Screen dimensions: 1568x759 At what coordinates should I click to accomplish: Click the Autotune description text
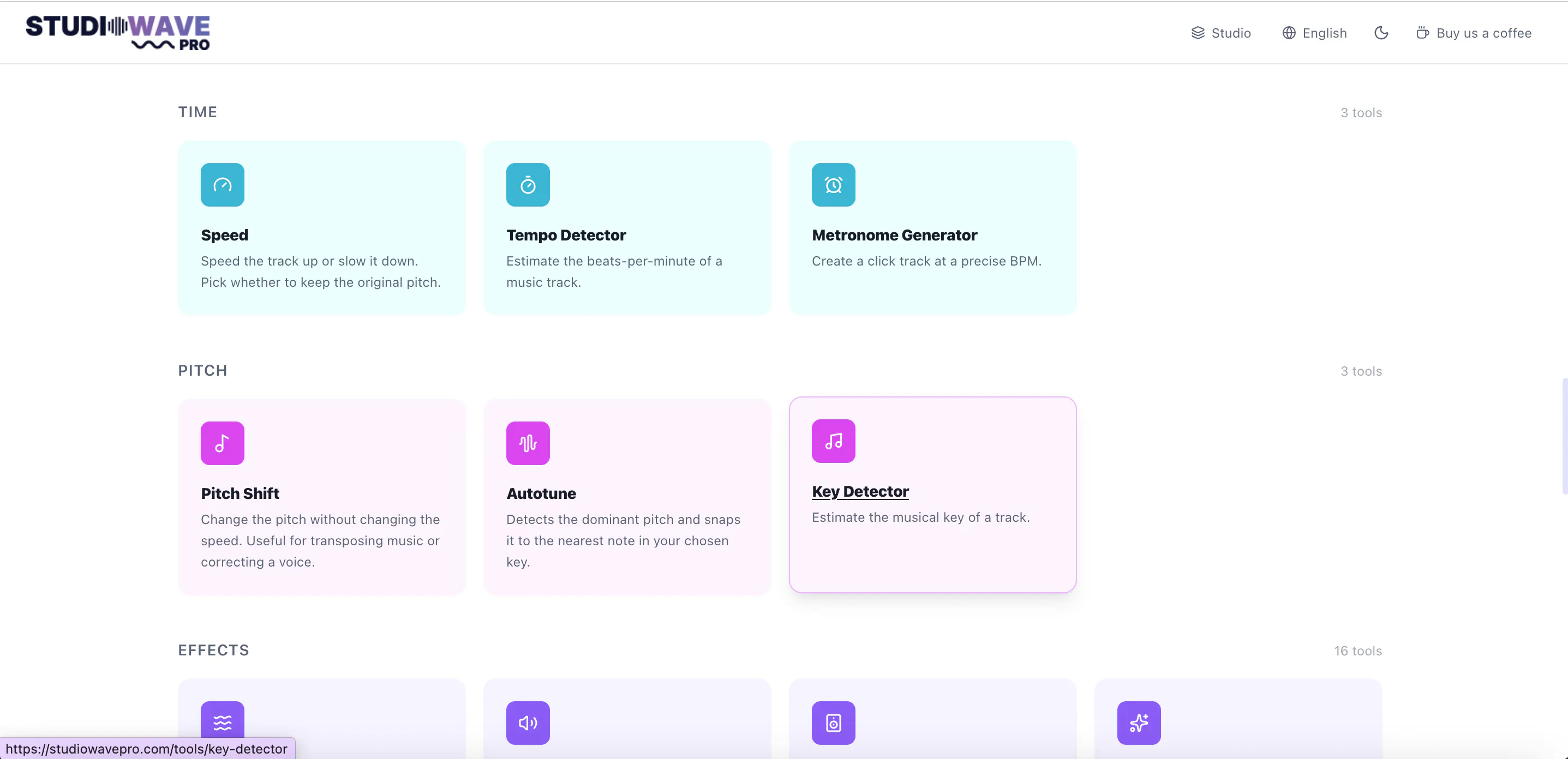point(623,541)
